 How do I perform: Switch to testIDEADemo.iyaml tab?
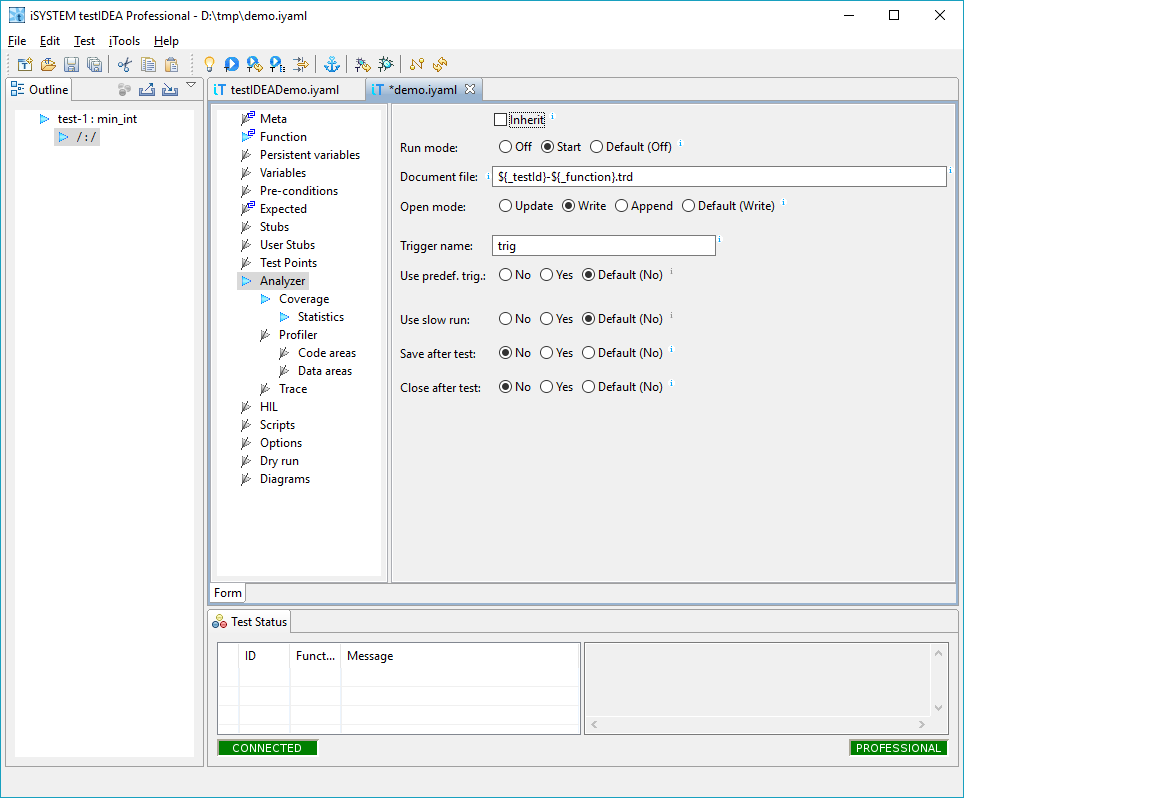click(284, 90)
